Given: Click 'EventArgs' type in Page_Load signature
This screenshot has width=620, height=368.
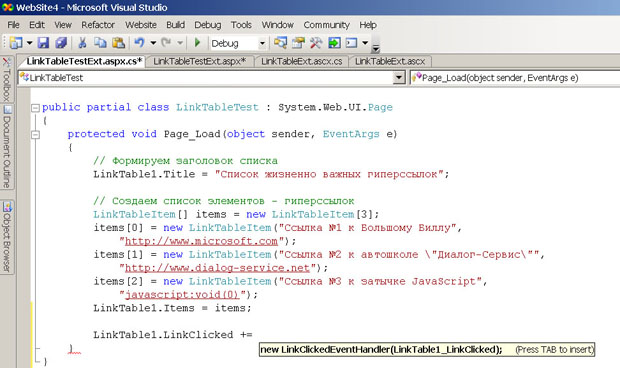Looking at the screenshot, I should [x=351, y=134].
